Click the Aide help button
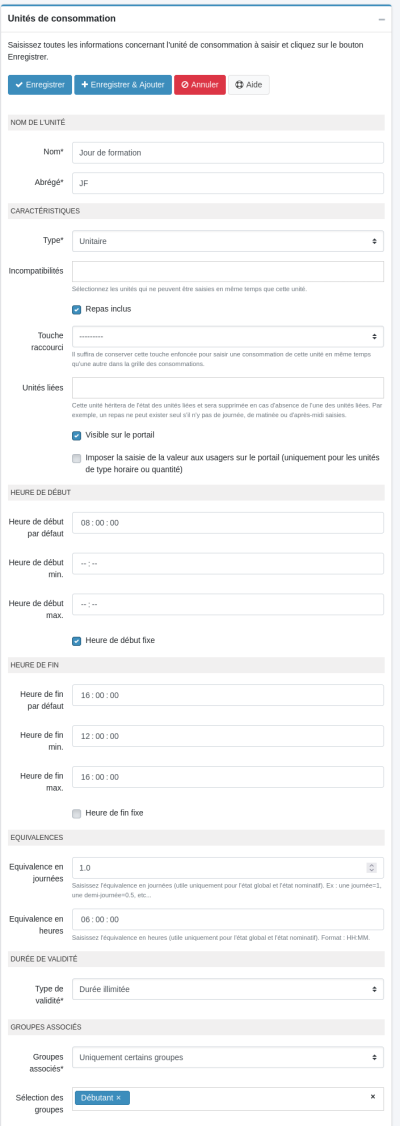The height and width of the screenshot is (1126, 400). 248,85
